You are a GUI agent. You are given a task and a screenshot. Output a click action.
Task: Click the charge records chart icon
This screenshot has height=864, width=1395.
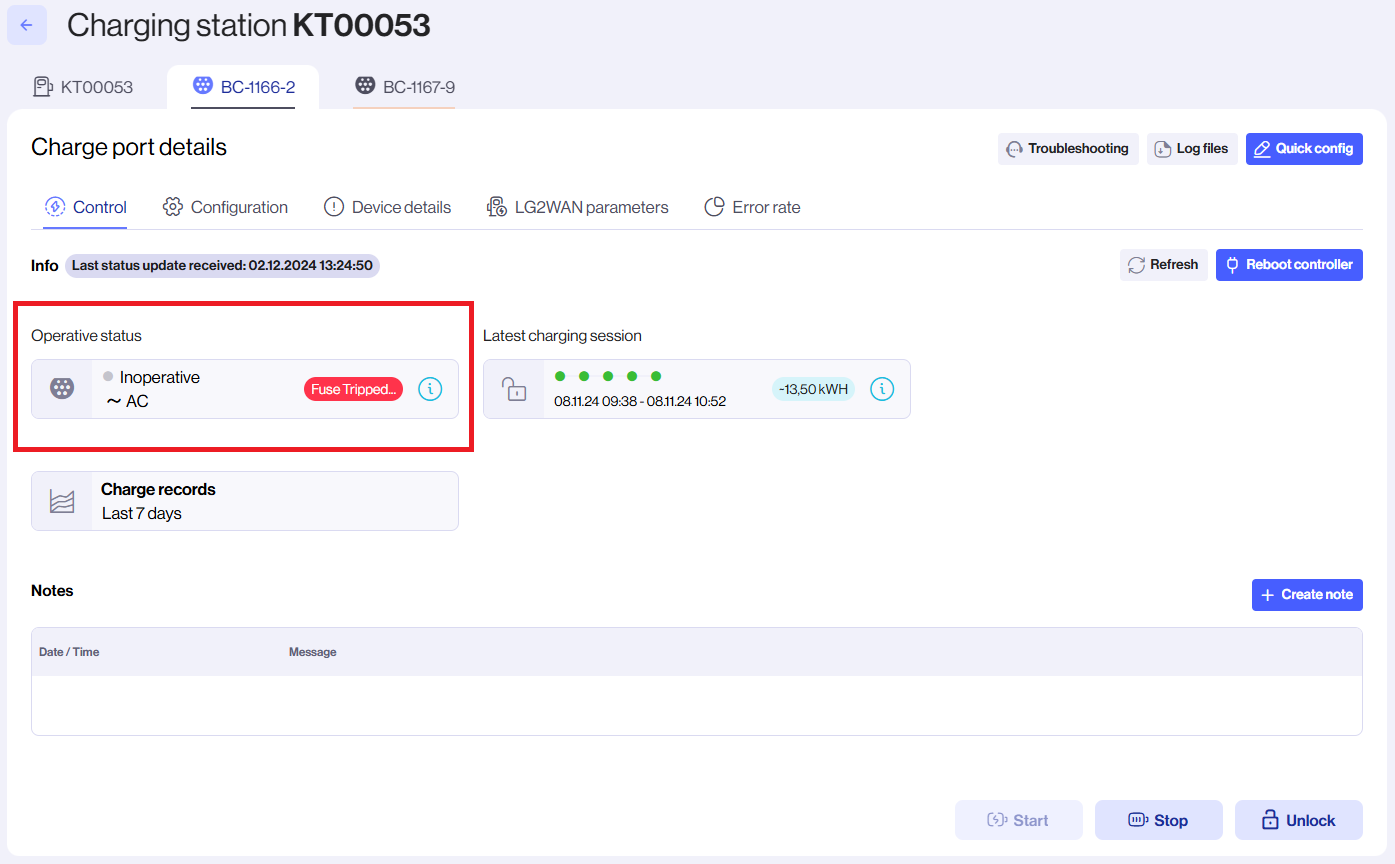[62, 500]
